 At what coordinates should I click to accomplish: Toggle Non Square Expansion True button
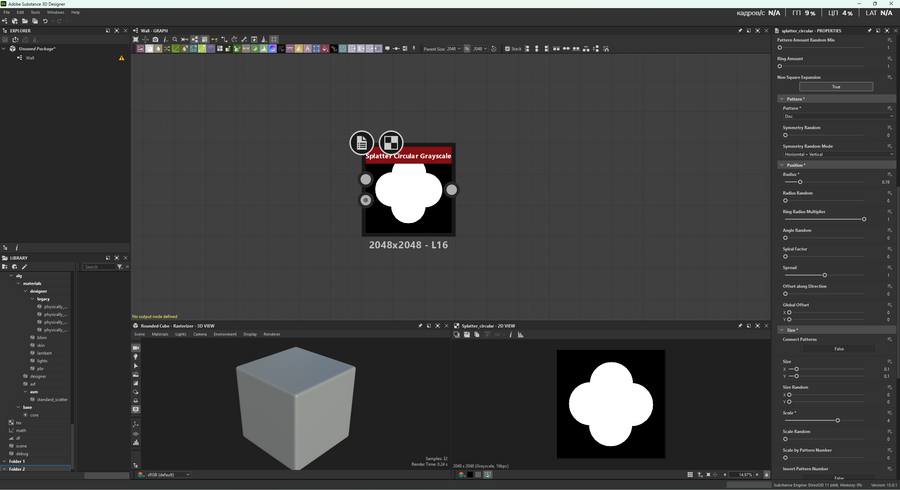pos(836,87)
